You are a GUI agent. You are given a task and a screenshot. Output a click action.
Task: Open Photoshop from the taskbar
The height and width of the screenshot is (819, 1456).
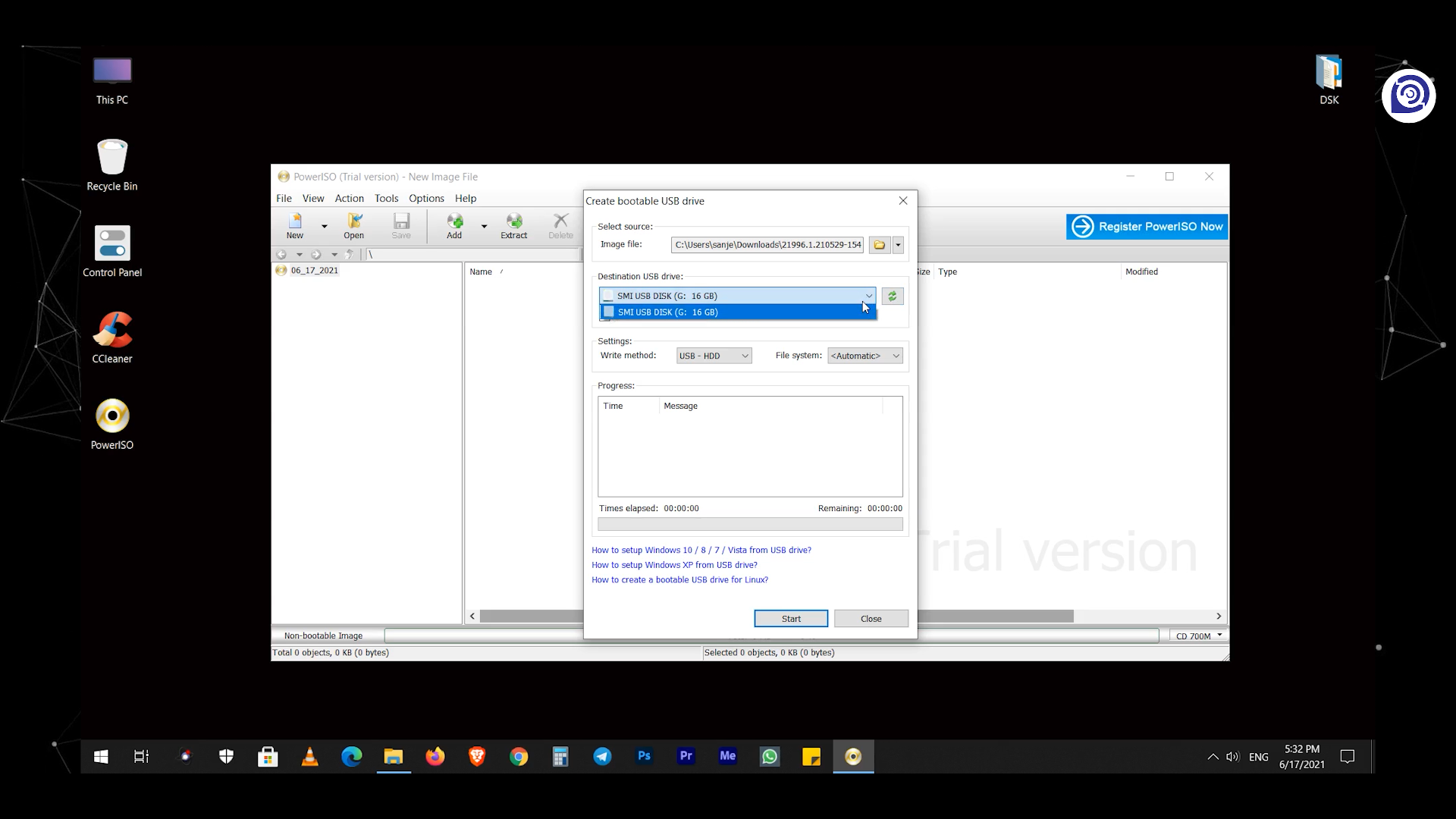pos(644,757)
